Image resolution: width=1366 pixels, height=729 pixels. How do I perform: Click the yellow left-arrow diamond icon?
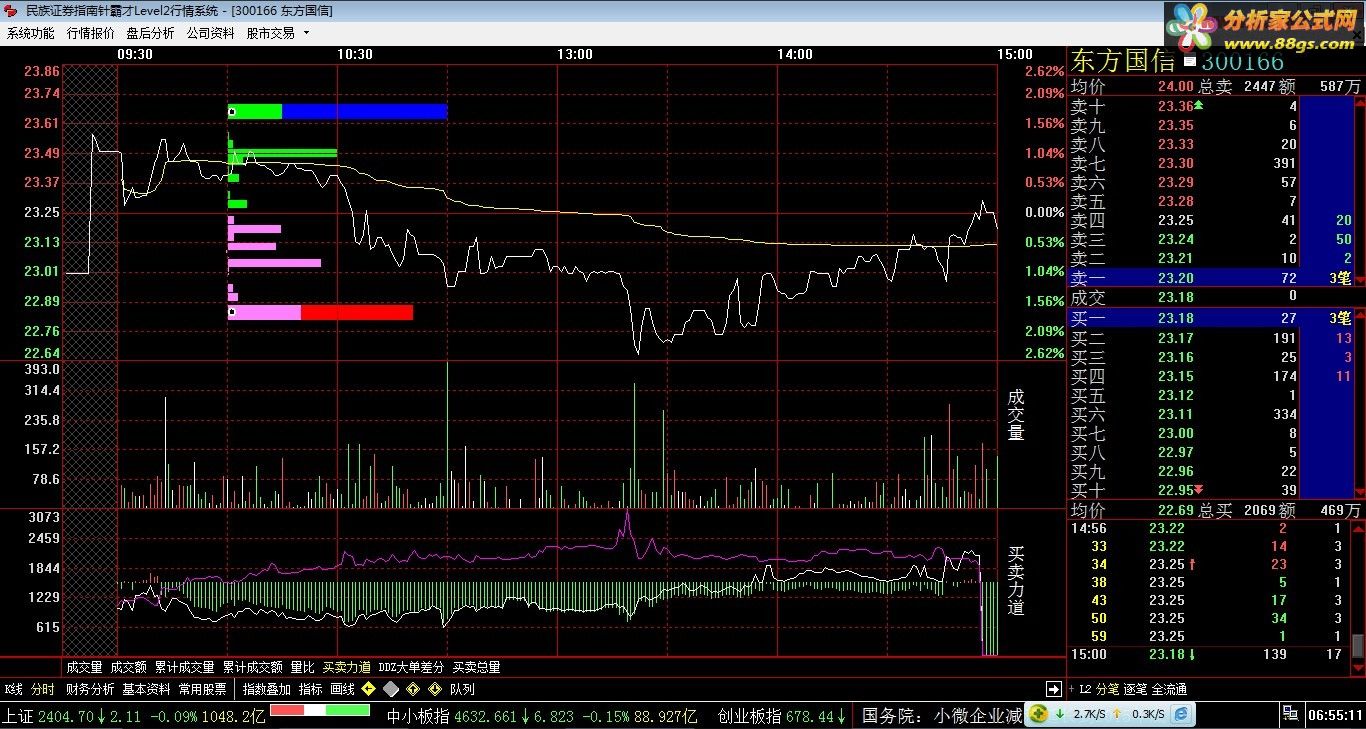click(369, 689)
